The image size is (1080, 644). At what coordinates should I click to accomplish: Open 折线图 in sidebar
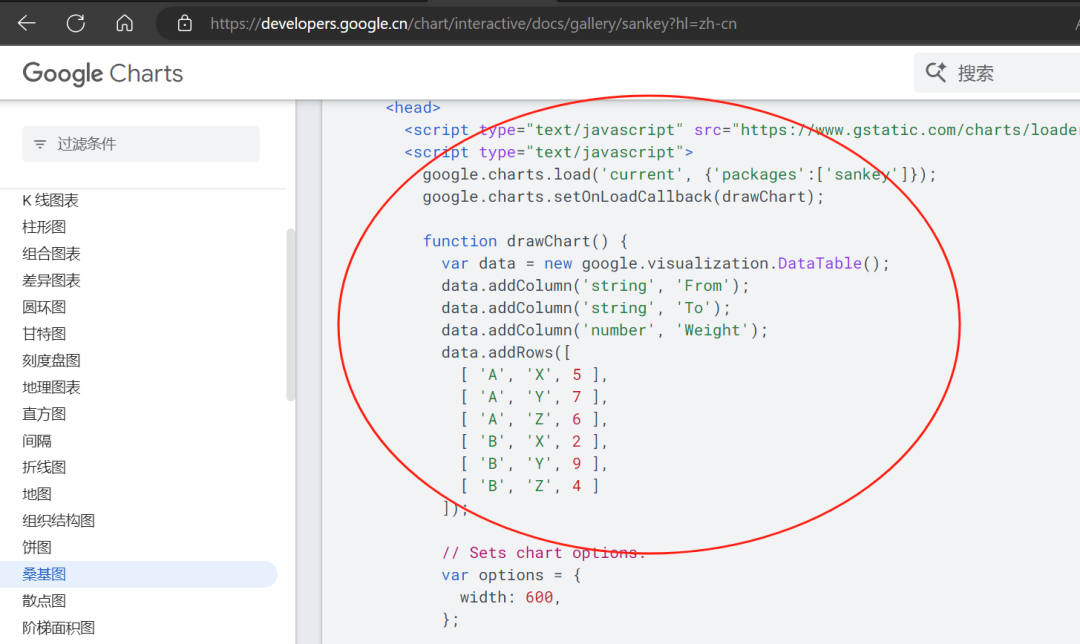pyautogui.click(x=44, y=468)
